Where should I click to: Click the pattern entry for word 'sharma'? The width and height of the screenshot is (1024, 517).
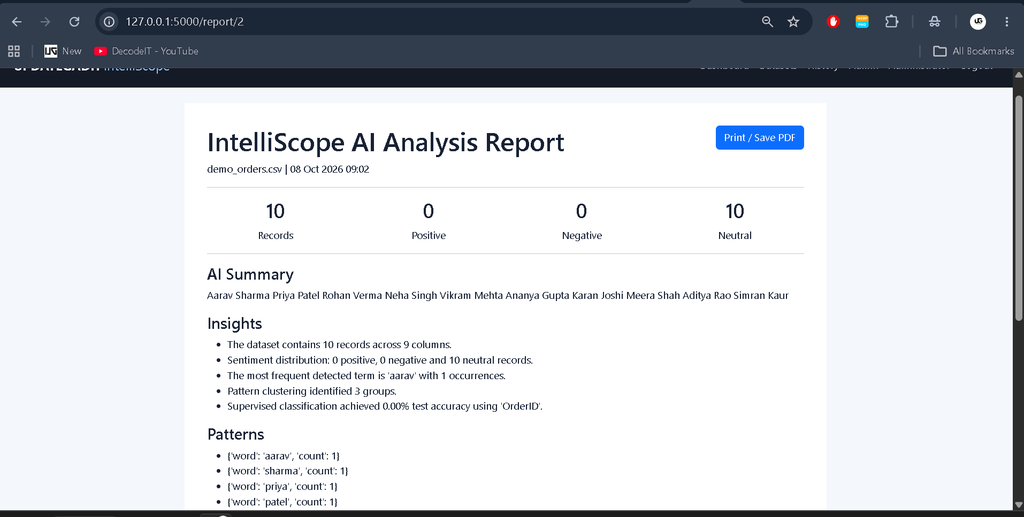click(x=287, y=471)
